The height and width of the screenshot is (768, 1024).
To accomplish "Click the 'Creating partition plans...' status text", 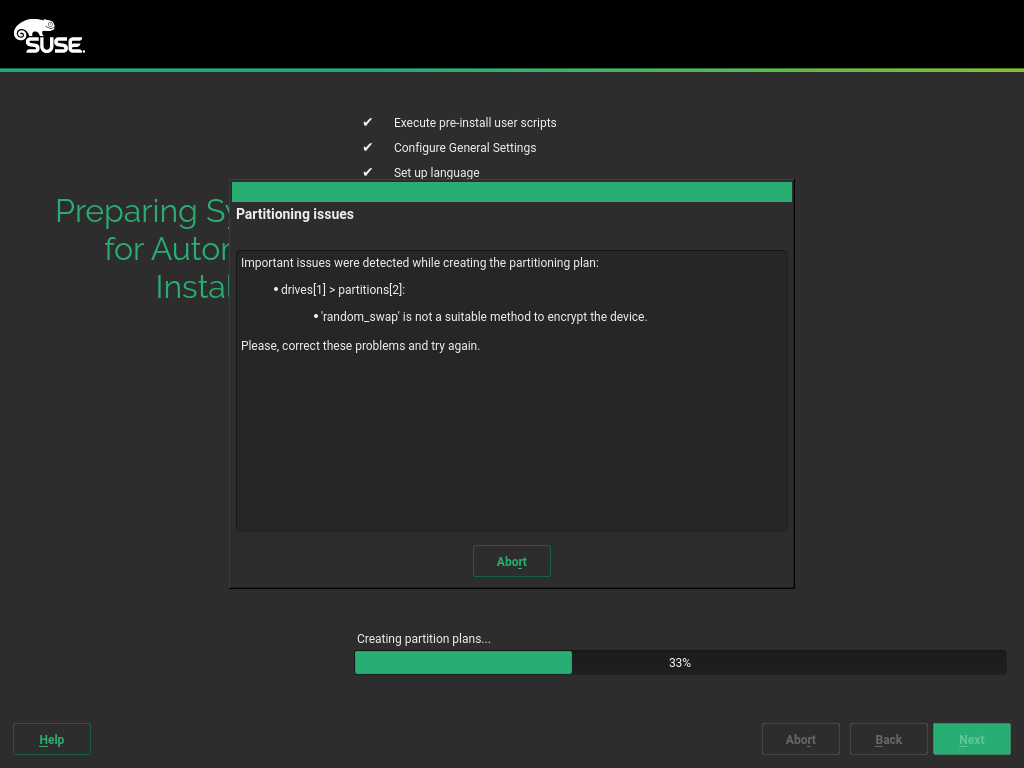I will 424,639.
